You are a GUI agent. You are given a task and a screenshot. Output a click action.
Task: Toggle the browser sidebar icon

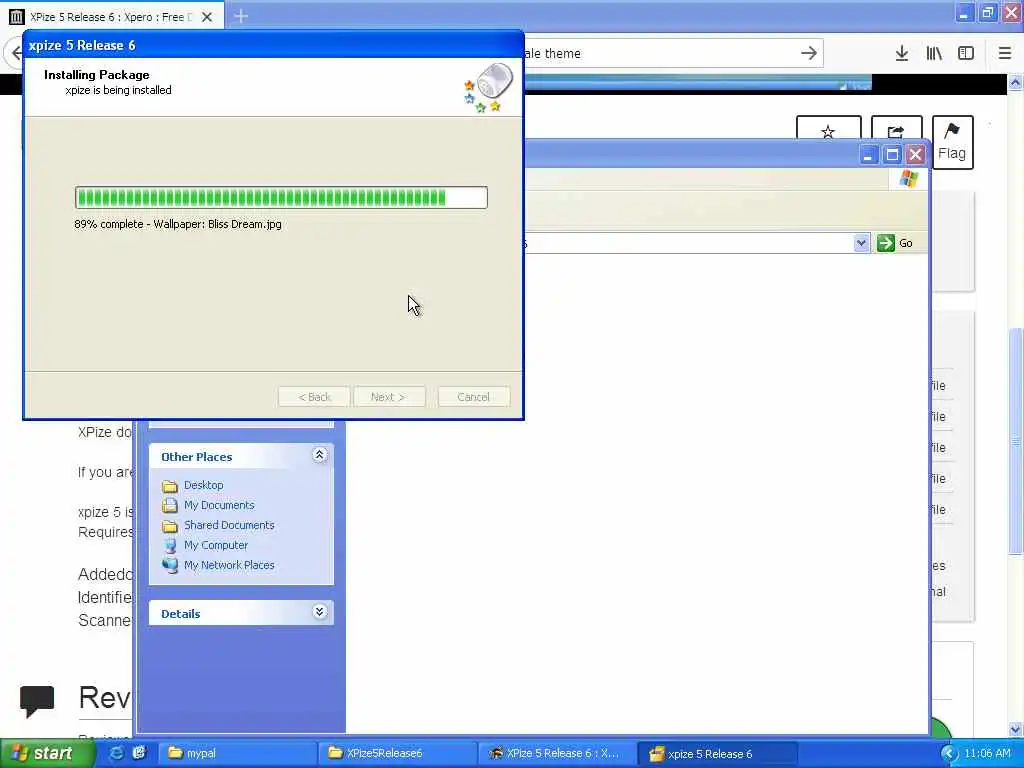click(x=966, y=53)
